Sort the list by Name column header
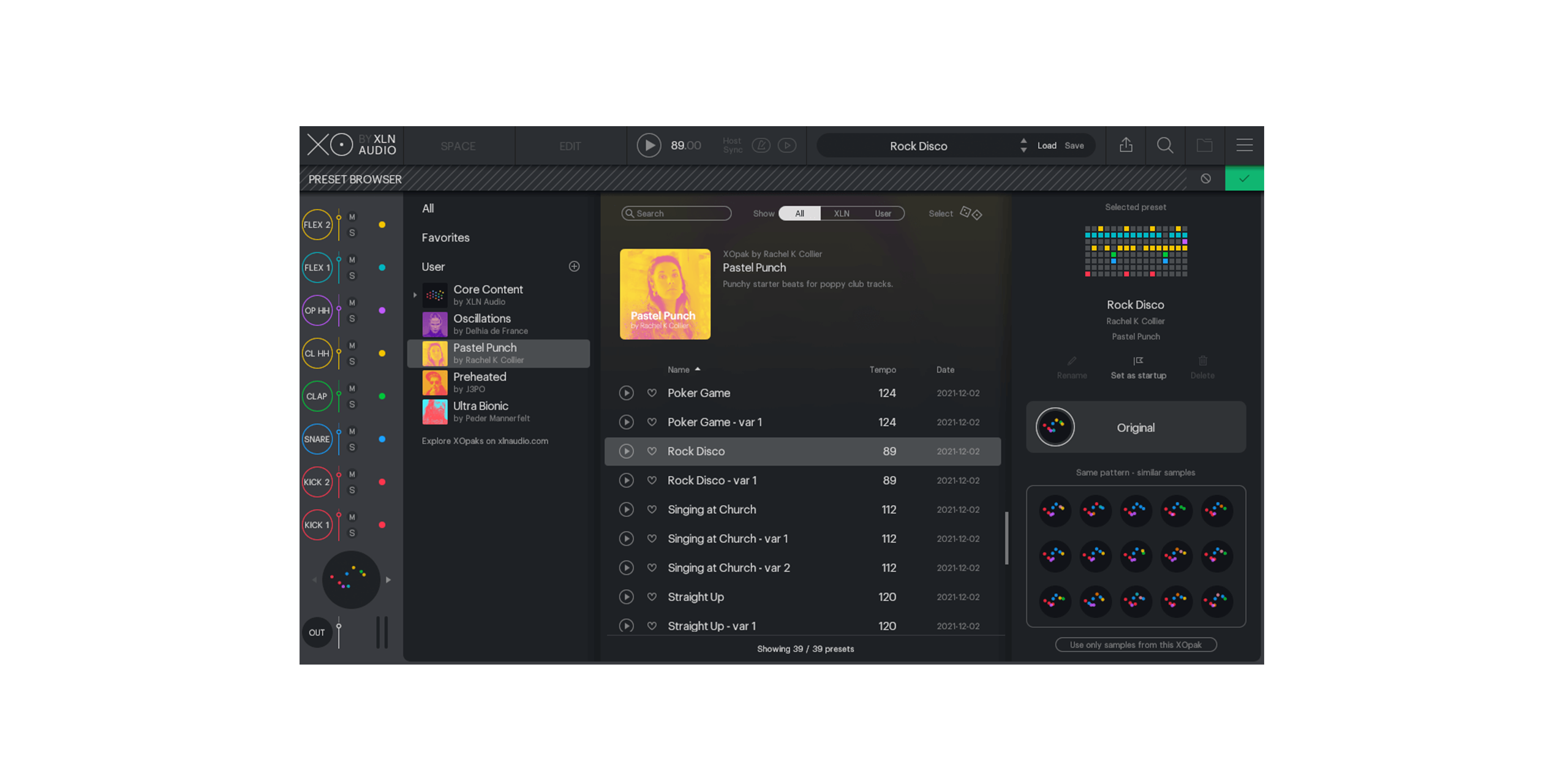The image size is (1568, 784). (x=678, y=369)
